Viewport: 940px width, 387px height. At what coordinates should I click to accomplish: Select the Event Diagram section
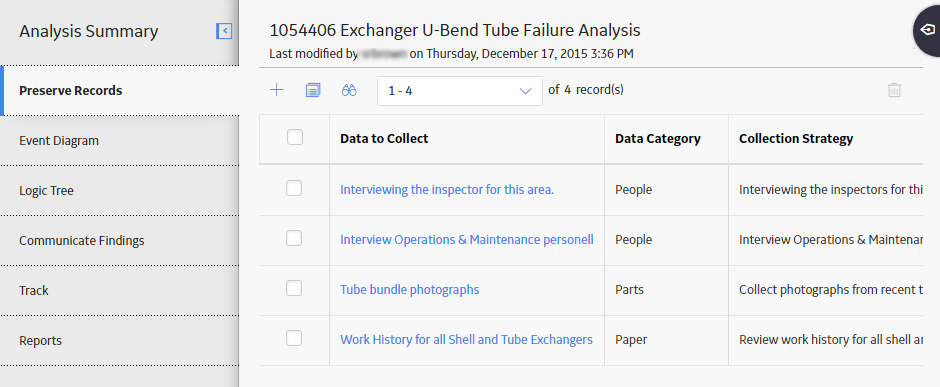click(x=120, y=141)
